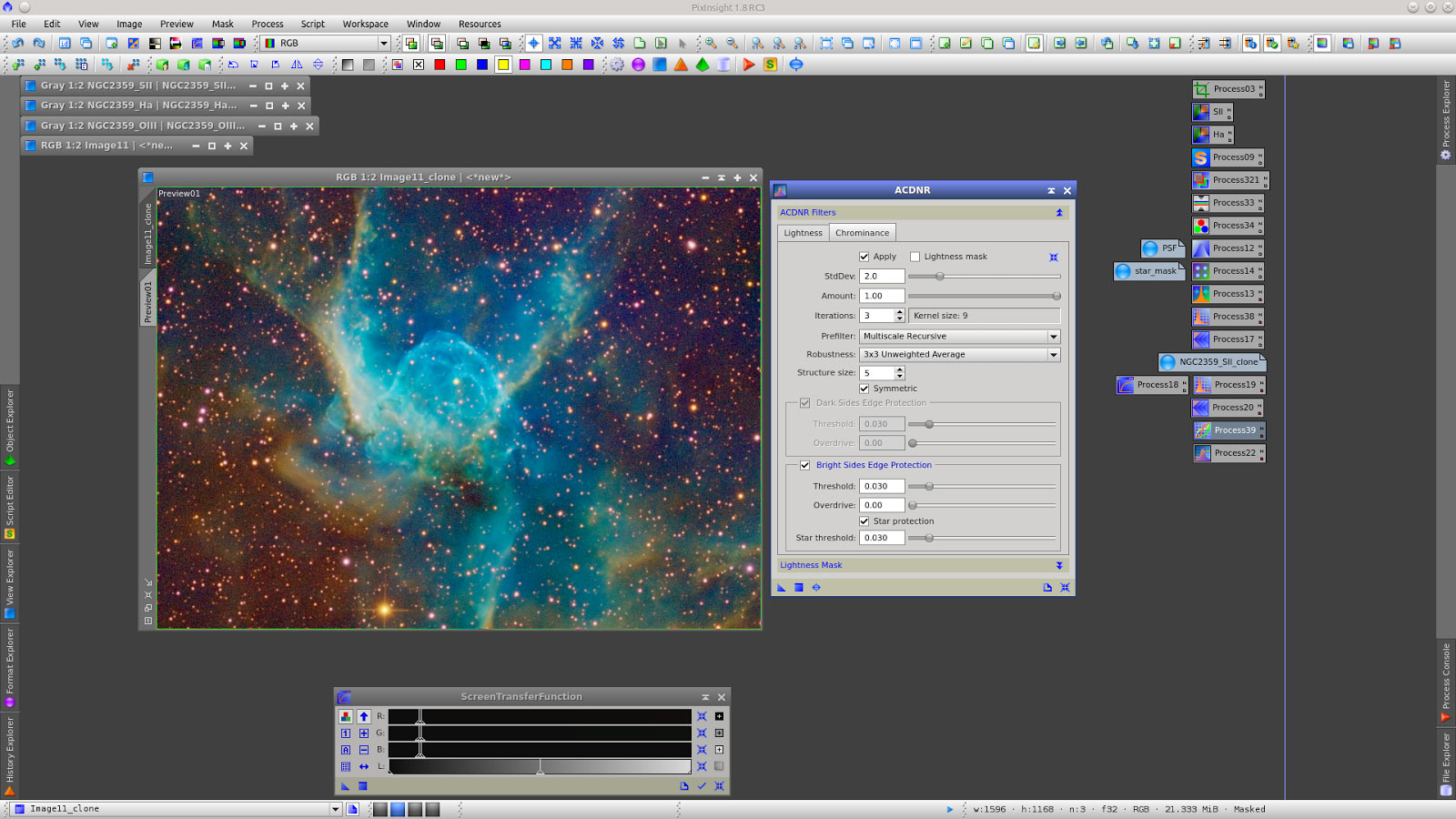Select the Preview01 vertical tab in the image window
This screenshot has height=819, width=1456.
coord(147,300)
